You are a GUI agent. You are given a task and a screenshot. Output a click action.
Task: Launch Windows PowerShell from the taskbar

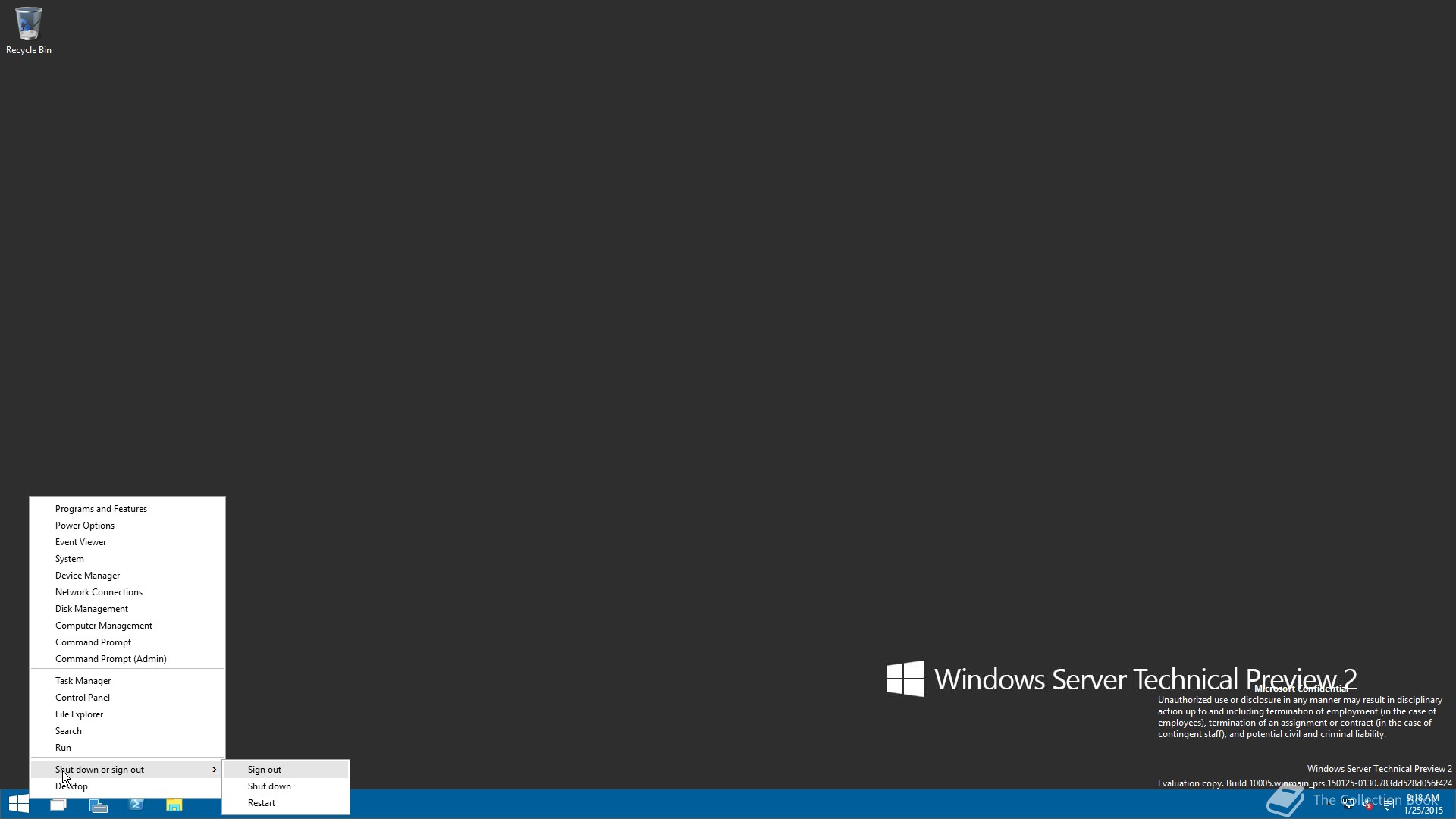136,805
